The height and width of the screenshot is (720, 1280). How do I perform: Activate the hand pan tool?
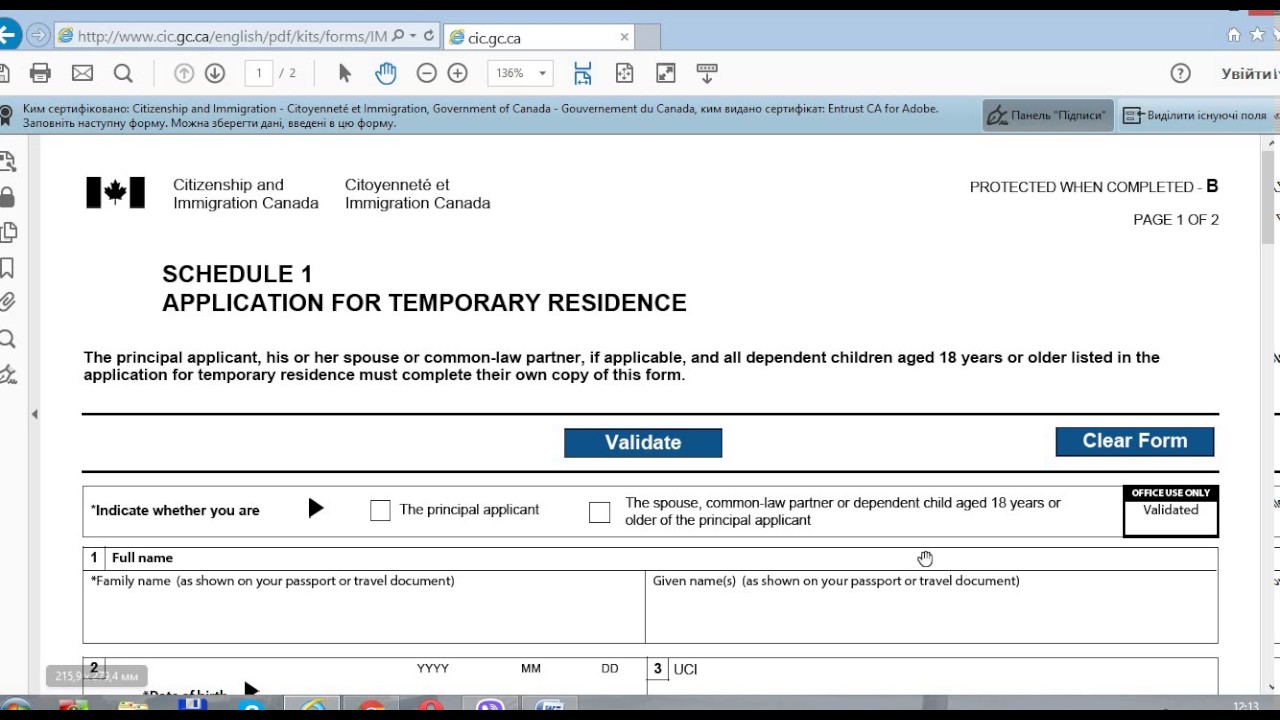pyautogui.click(x=386, y=73)
